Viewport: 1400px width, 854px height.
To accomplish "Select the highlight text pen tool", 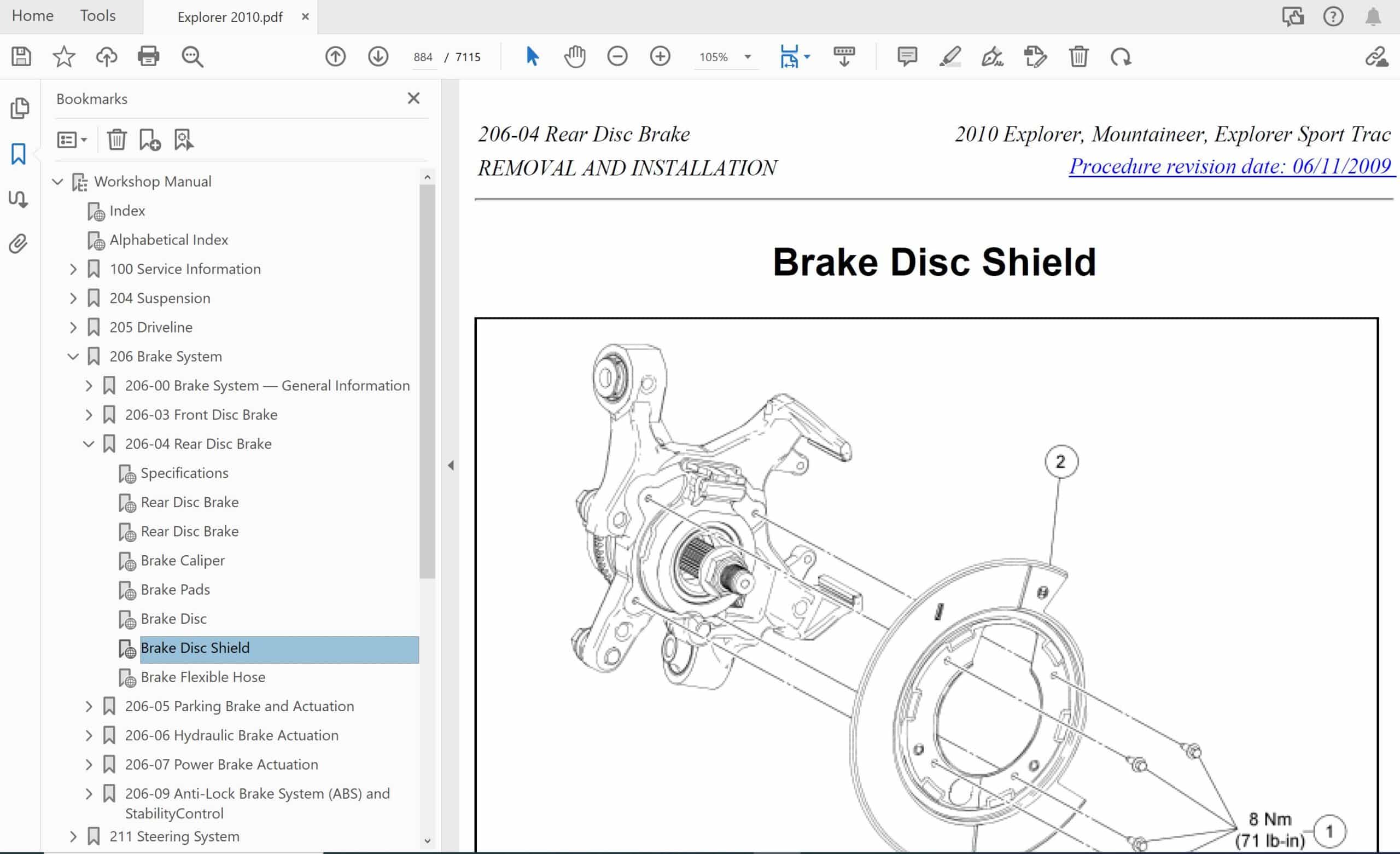I will [x=949, y=57].
